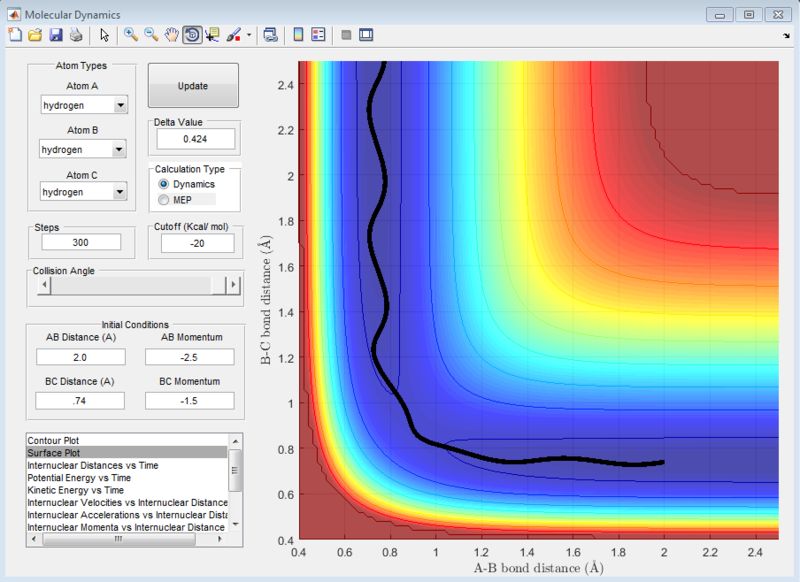Select the Zoom In tool

coord(130,34)
